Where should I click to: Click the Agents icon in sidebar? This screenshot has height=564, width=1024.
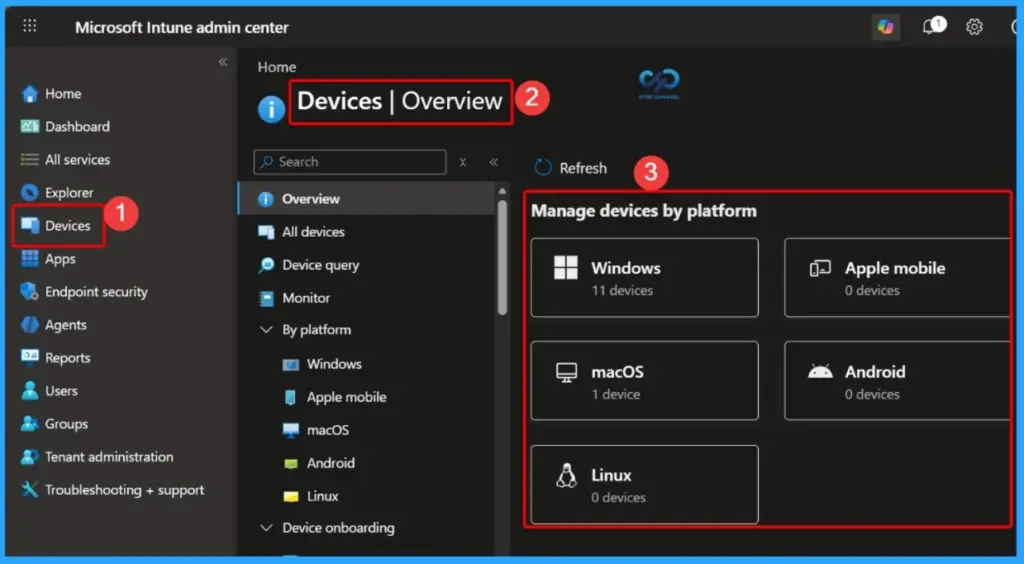click(29, 325)
